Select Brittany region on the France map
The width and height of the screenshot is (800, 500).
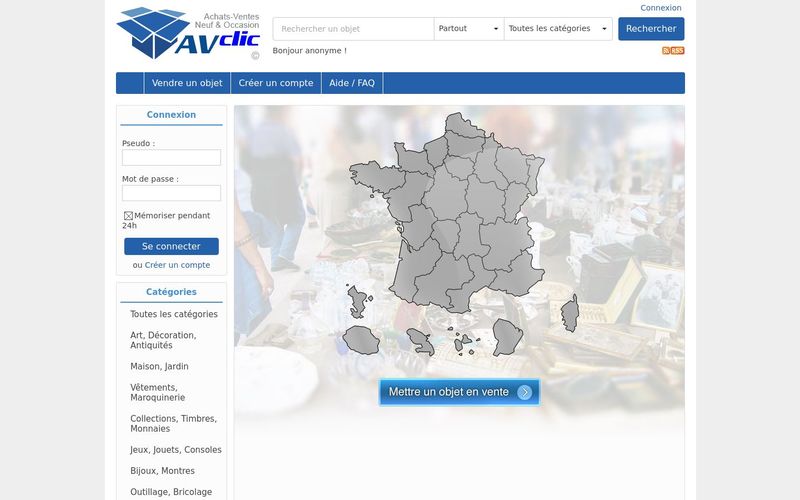(376, 178)
